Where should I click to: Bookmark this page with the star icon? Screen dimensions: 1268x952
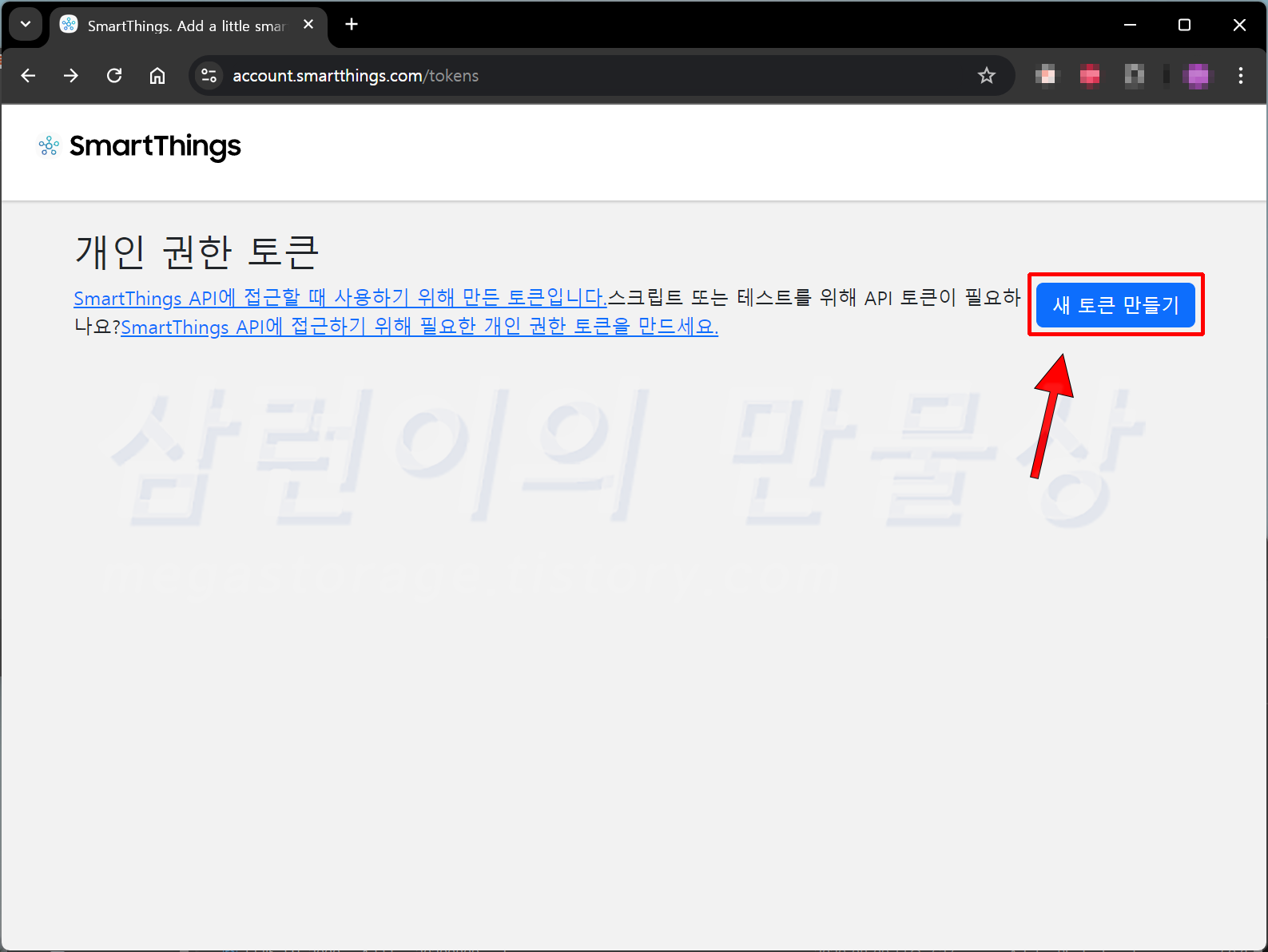[x=987, y=76]
